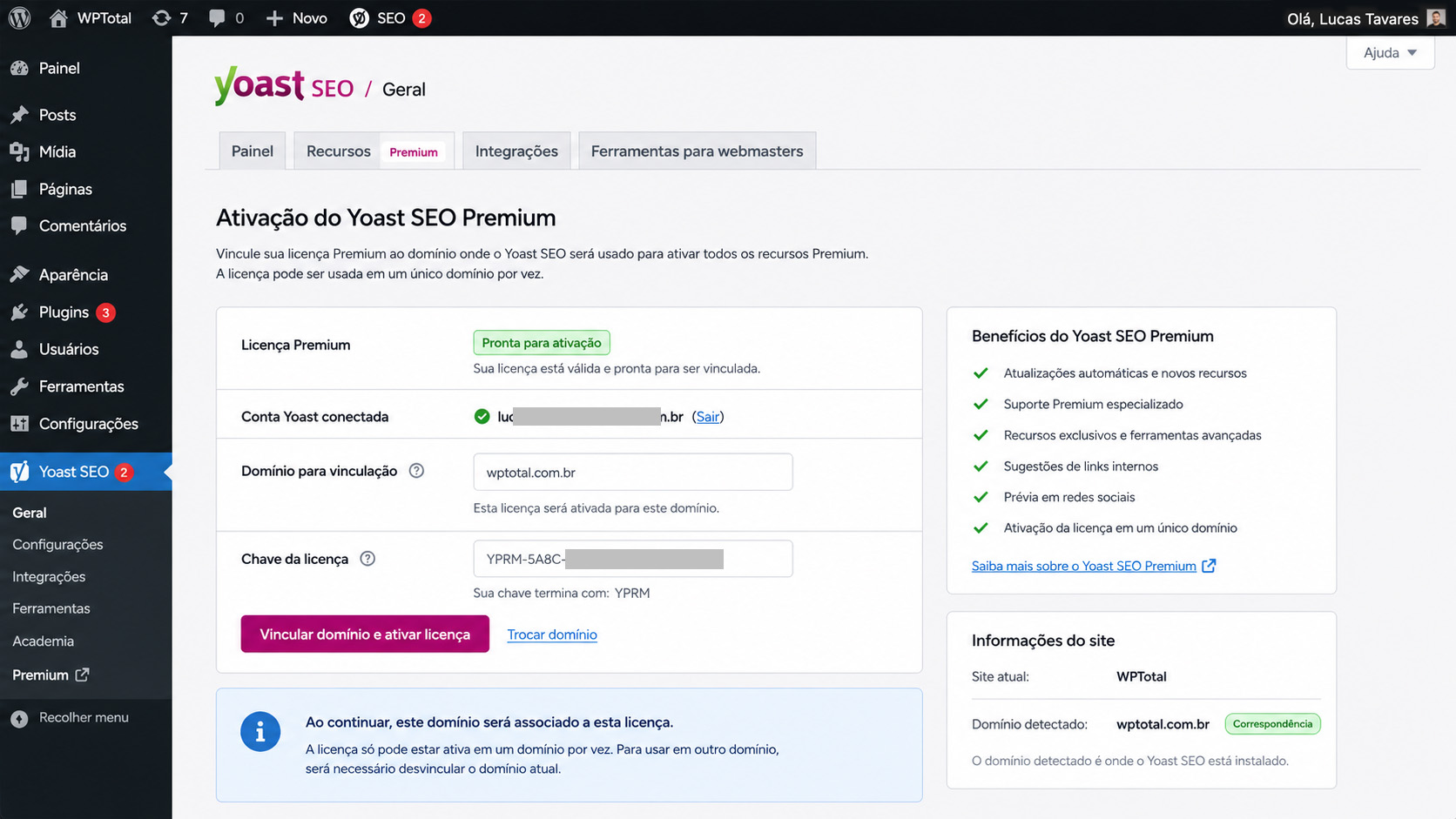The height and width of the screenshot is (819, 1456).
Task: Click 'Prévia em redes sociais' benefit
Action: 1069,497
